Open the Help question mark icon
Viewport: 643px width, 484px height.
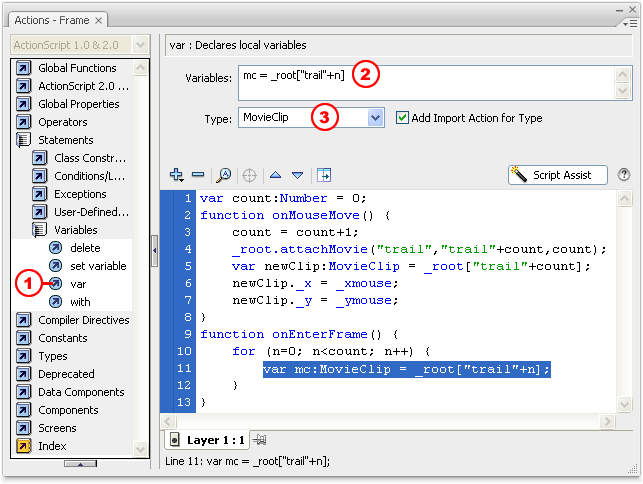[x=624, y=175]
